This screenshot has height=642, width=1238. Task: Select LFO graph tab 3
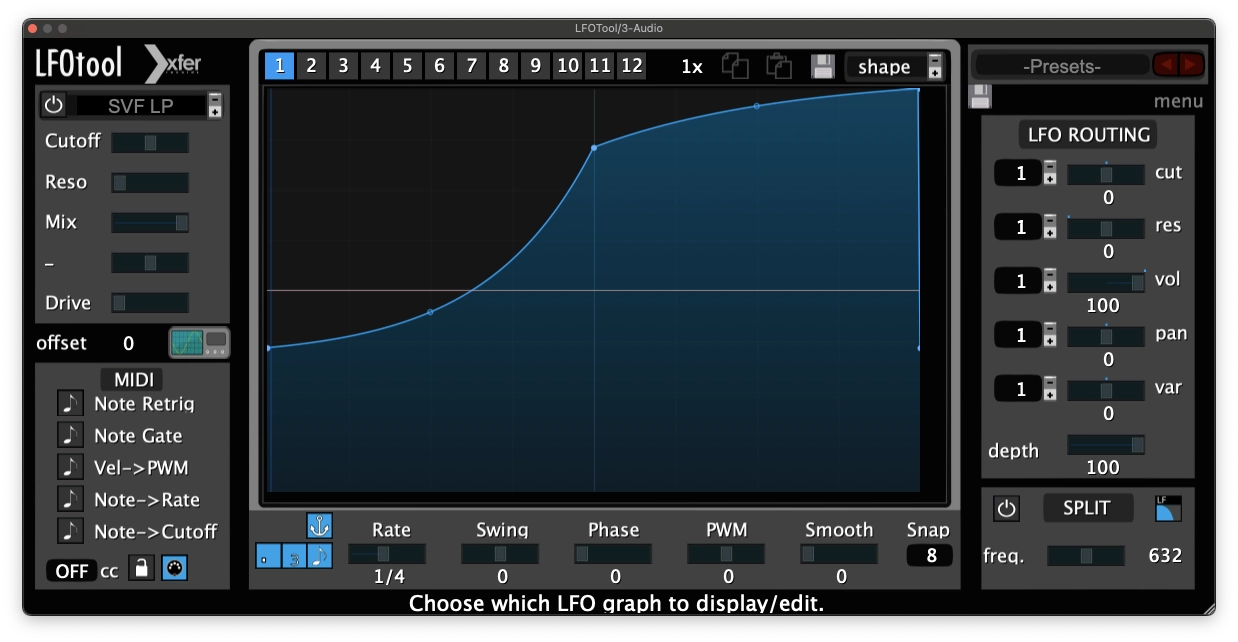343,66
